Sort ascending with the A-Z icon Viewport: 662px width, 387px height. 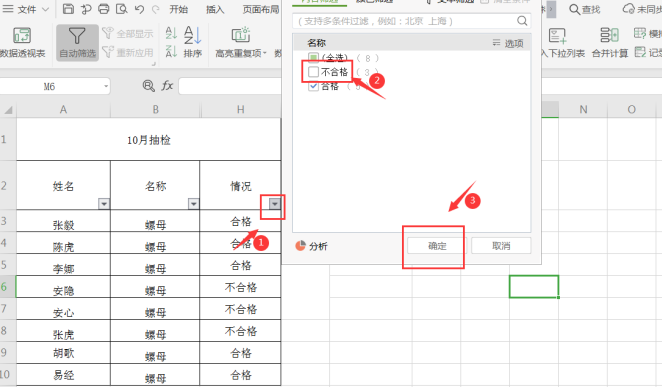(x=171, y=32)
